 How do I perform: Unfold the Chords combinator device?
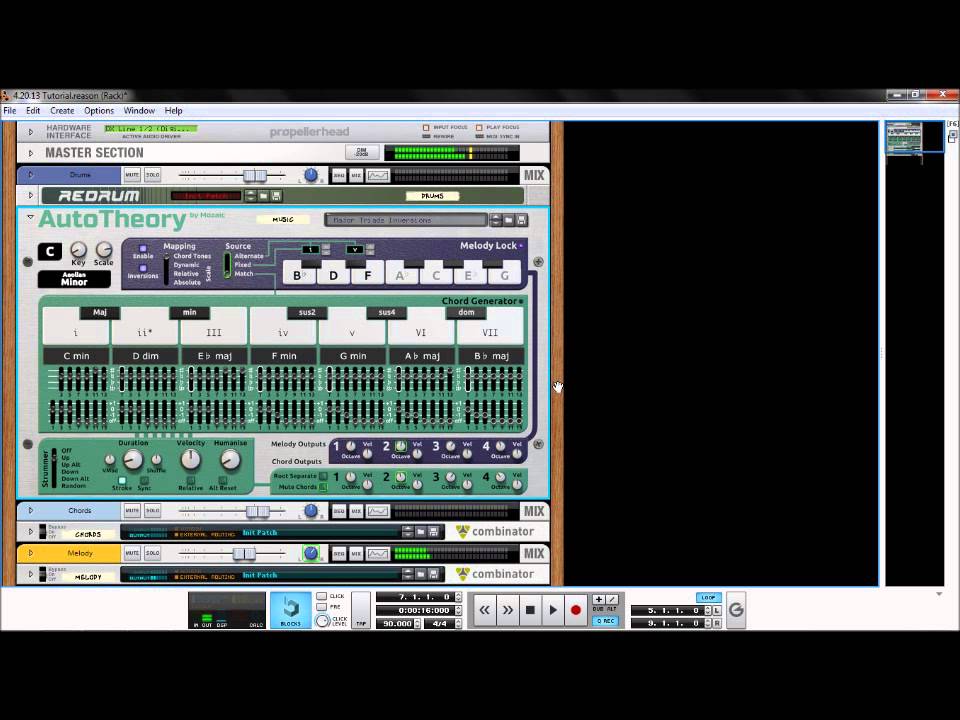[31, 532]
